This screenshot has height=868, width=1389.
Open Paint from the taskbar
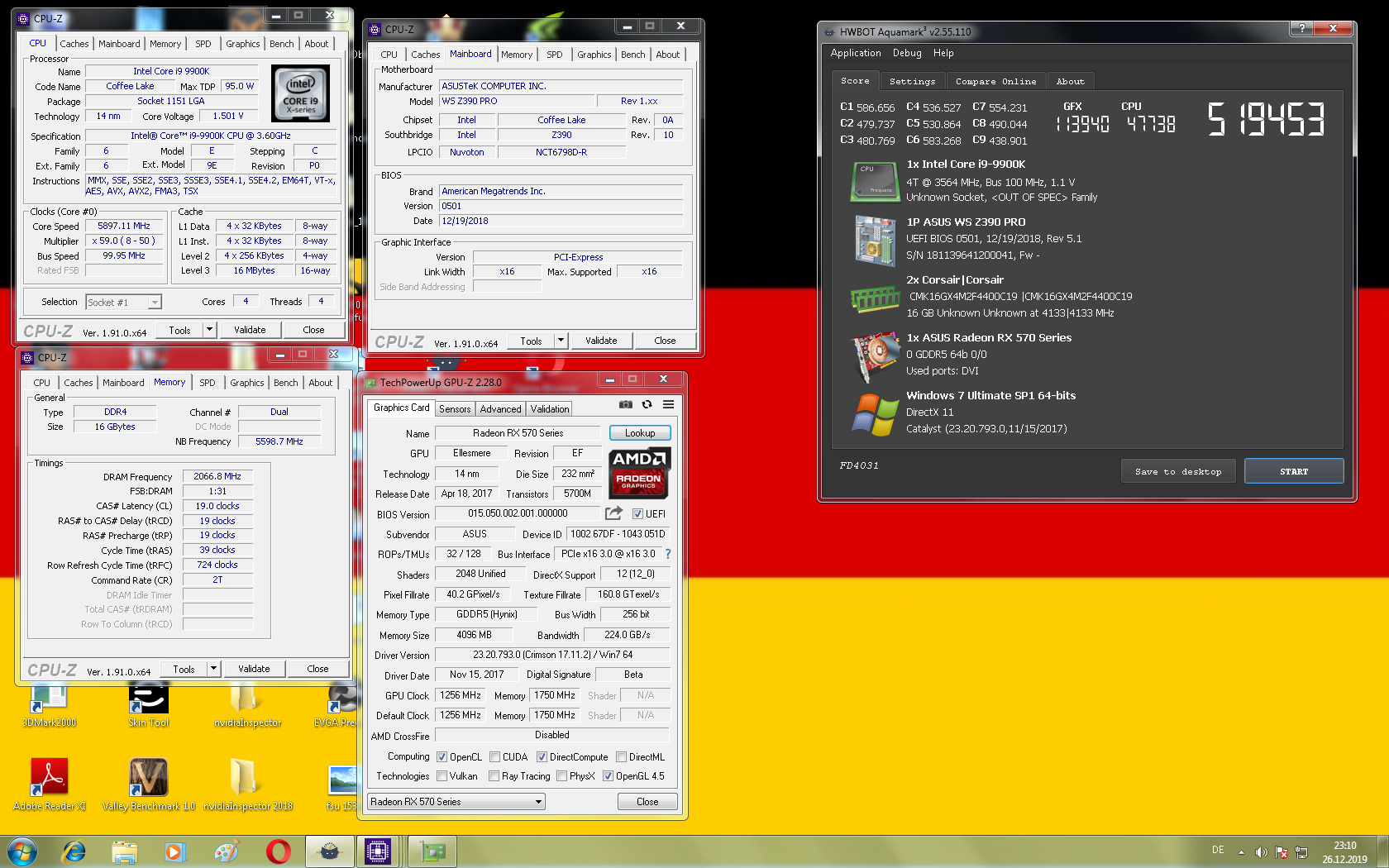pyautogui.click(x=226, y=851)
